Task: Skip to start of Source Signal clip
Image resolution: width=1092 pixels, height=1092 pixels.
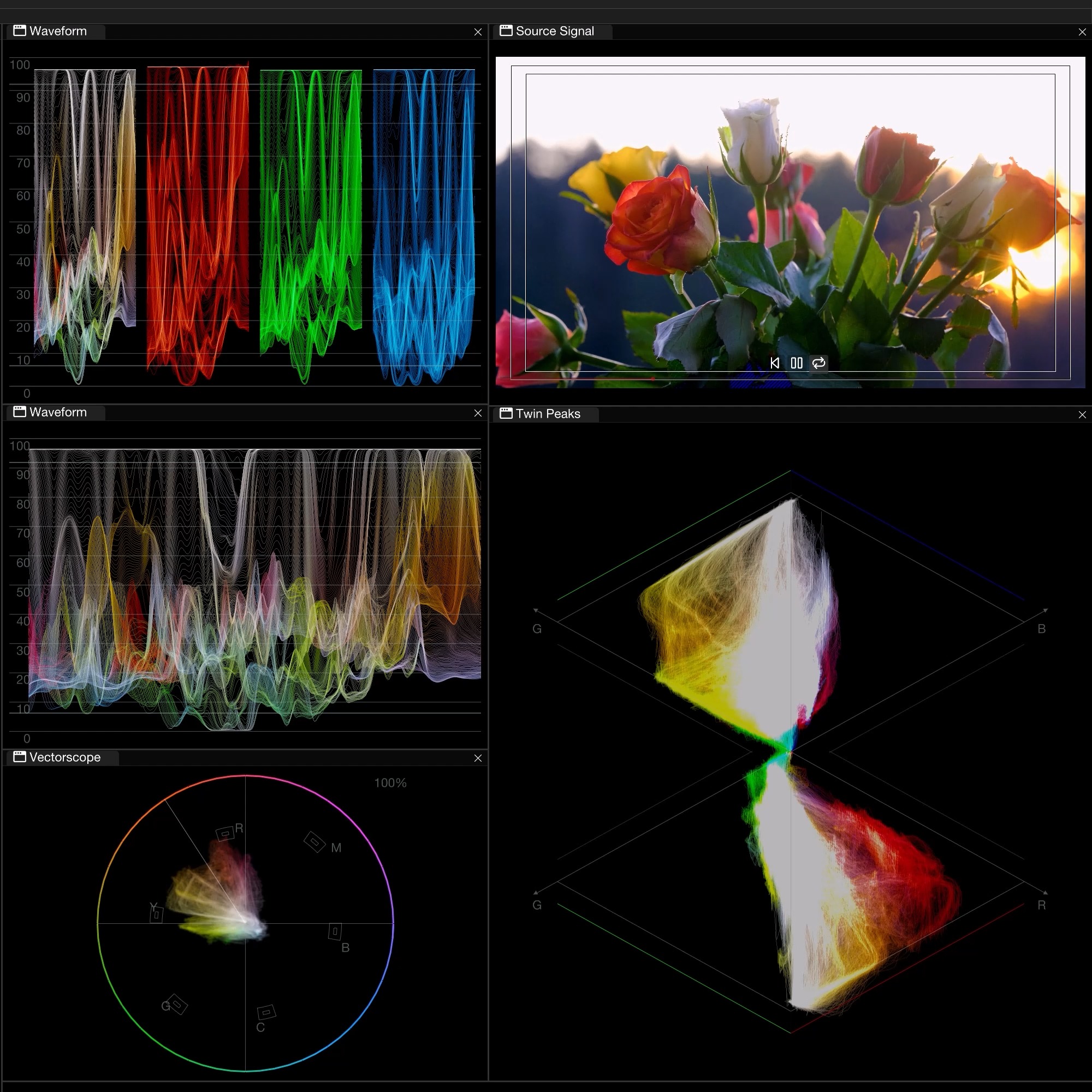Action: pyautogui.click(x=775, y=363)
